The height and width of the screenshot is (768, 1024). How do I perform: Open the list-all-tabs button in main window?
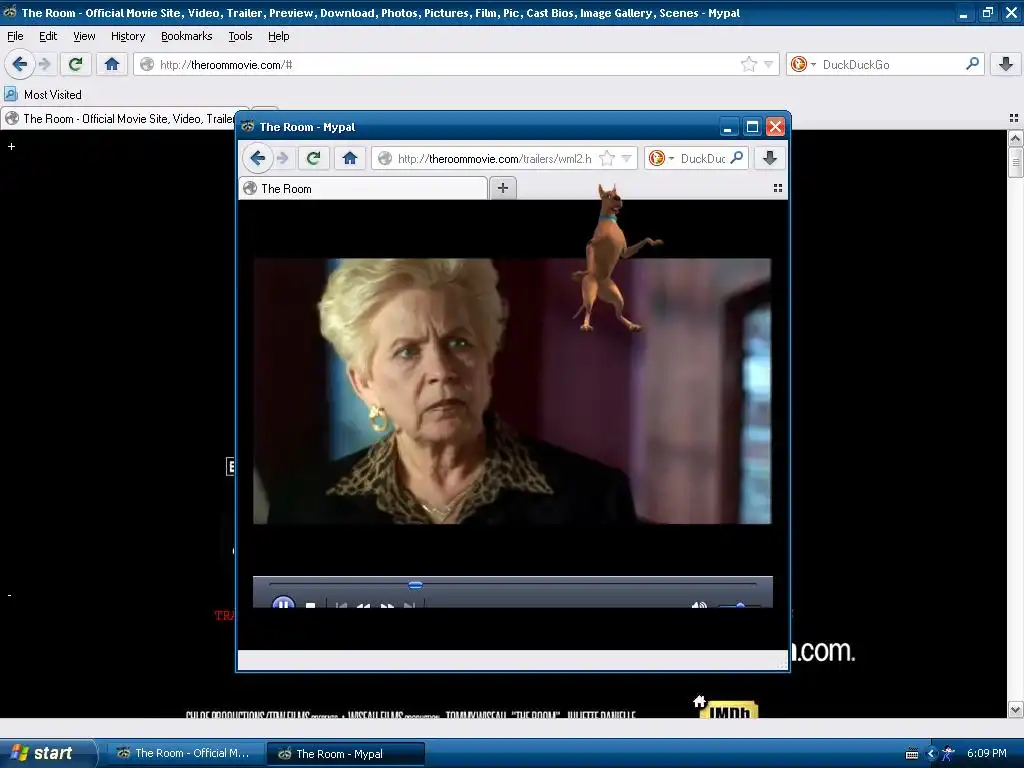tap(1014, 118)
